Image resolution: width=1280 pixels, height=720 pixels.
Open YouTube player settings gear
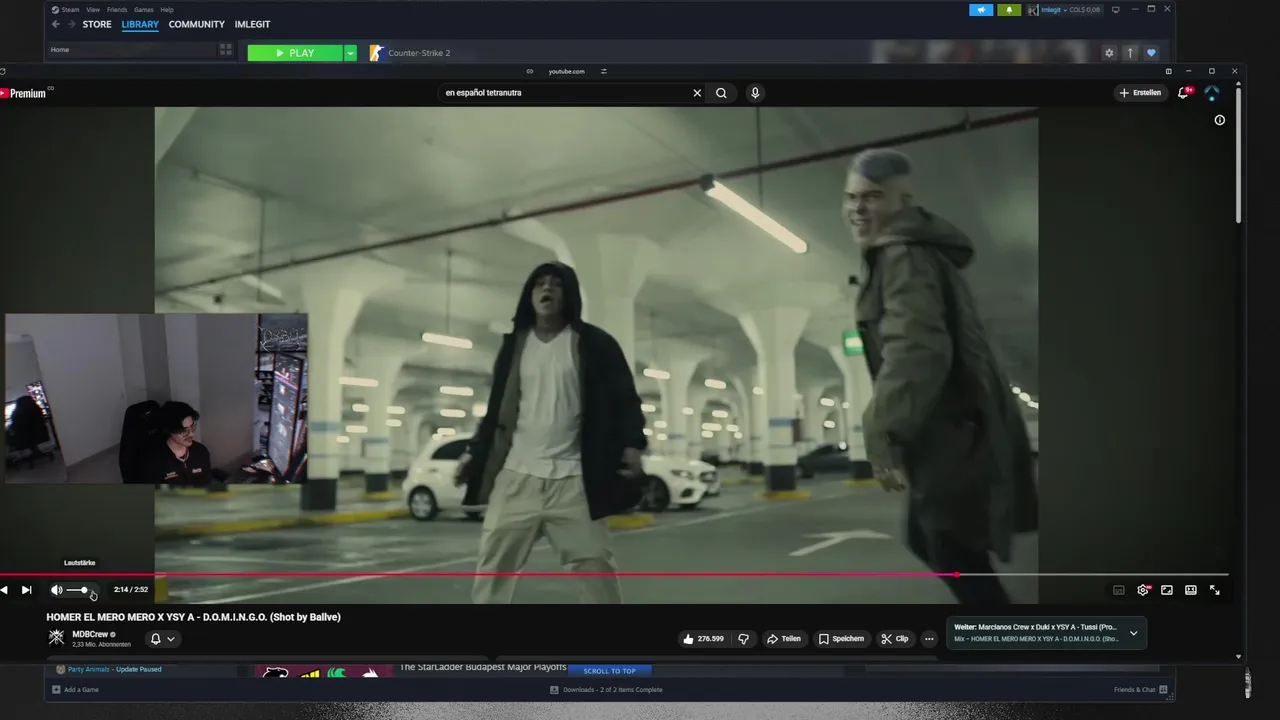pos(1143,590)
